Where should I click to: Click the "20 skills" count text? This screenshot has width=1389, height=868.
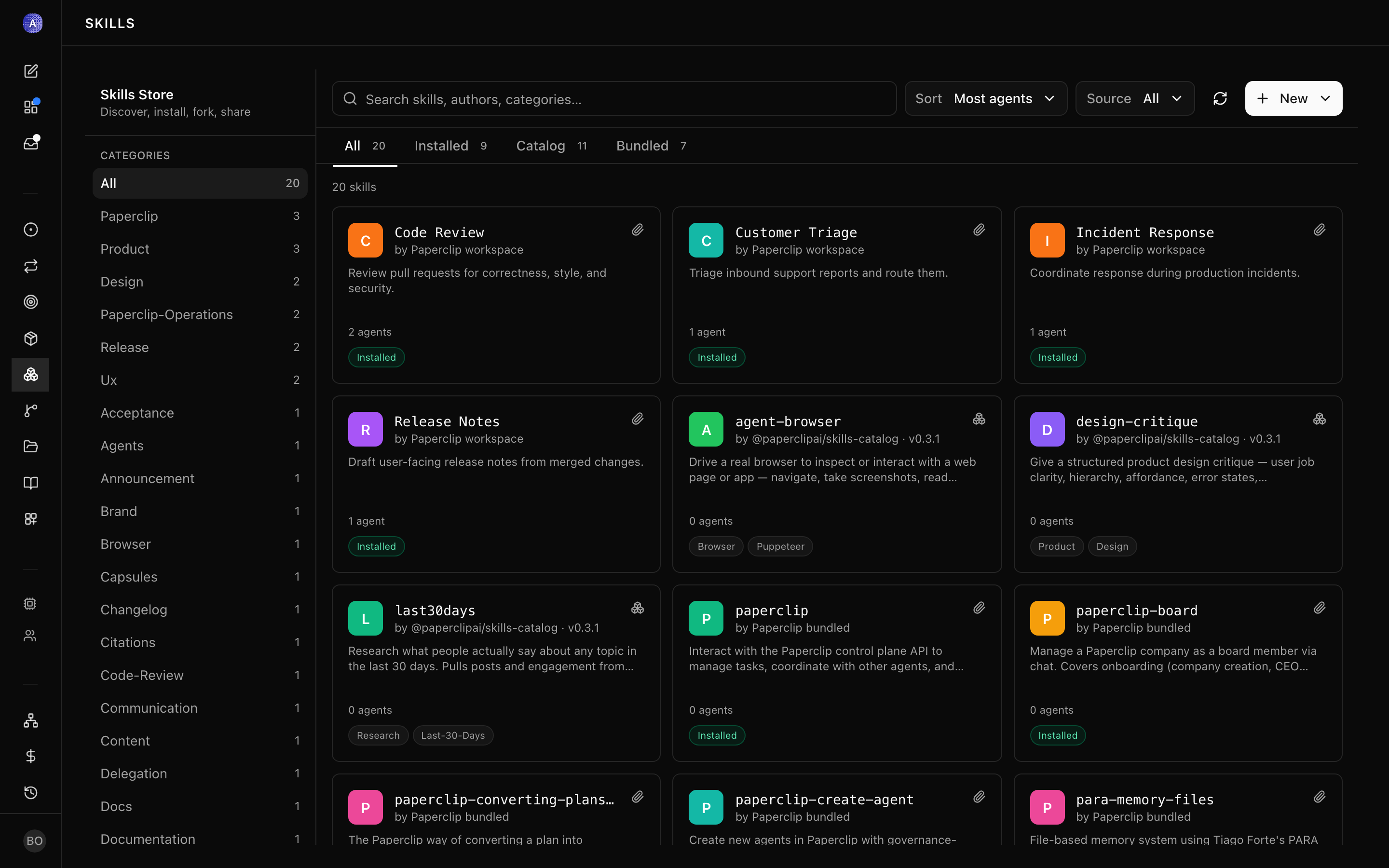pos(354,187)
